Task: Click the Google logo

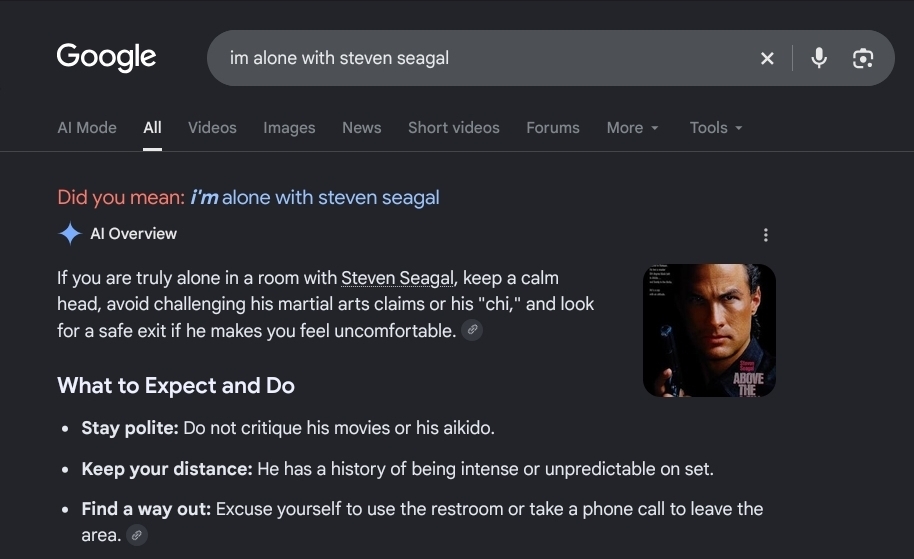Action: [106, 57]
